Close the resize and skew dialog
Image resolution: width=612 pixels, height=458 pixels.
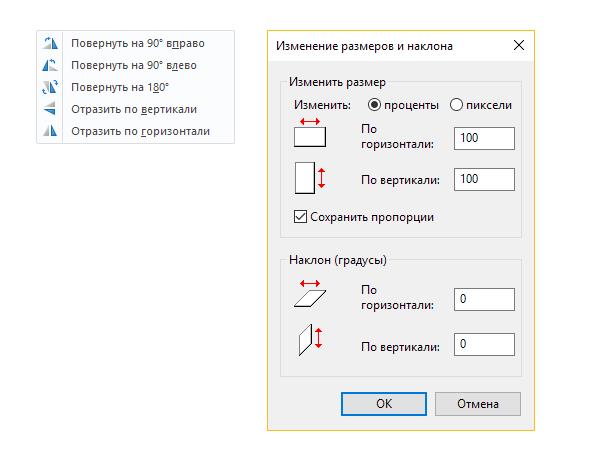pos(518,46)
